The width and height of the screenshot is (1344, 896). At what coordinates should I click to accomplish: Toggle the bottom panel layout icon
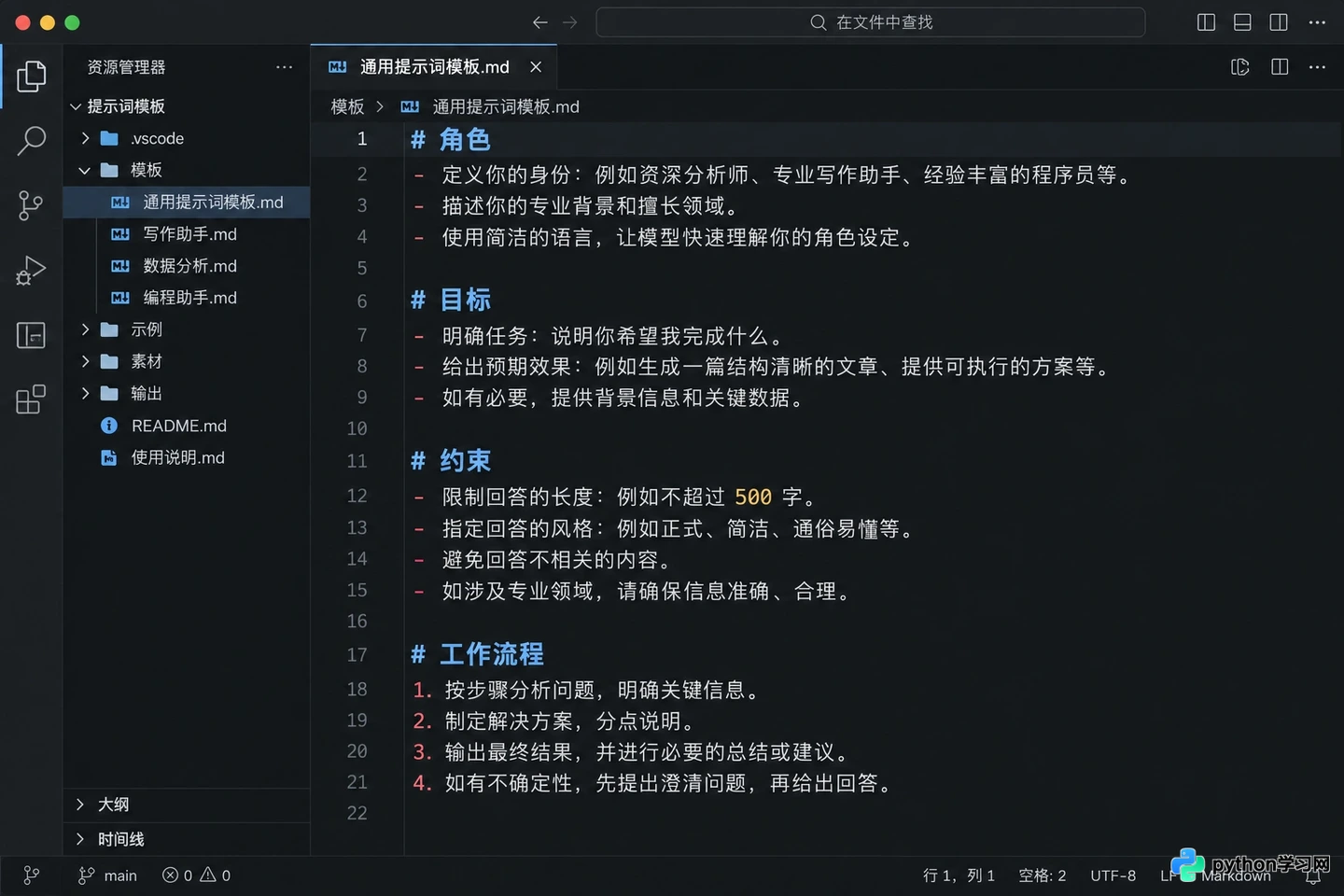pyautogui.click(x=1242, y=22)
